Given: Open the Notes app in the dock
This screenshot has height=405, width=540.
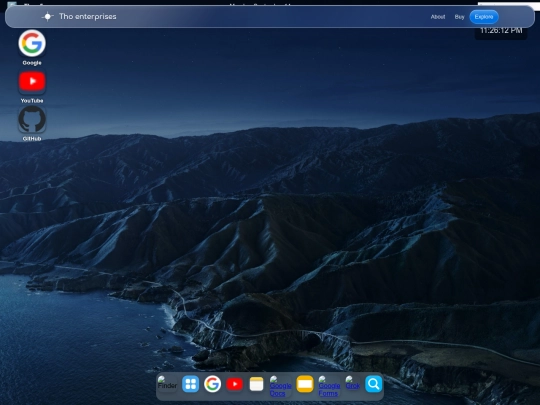Looking at the screenshot, I should click(257, 384).
